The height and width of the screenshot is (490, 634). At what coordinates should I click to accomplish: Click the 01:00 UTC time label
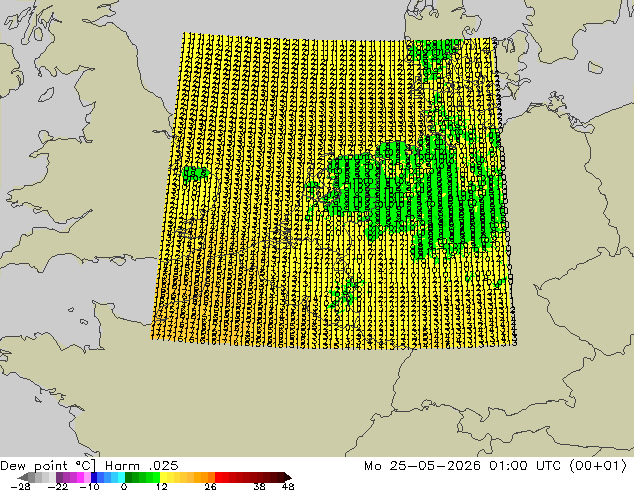coord(525,466)
